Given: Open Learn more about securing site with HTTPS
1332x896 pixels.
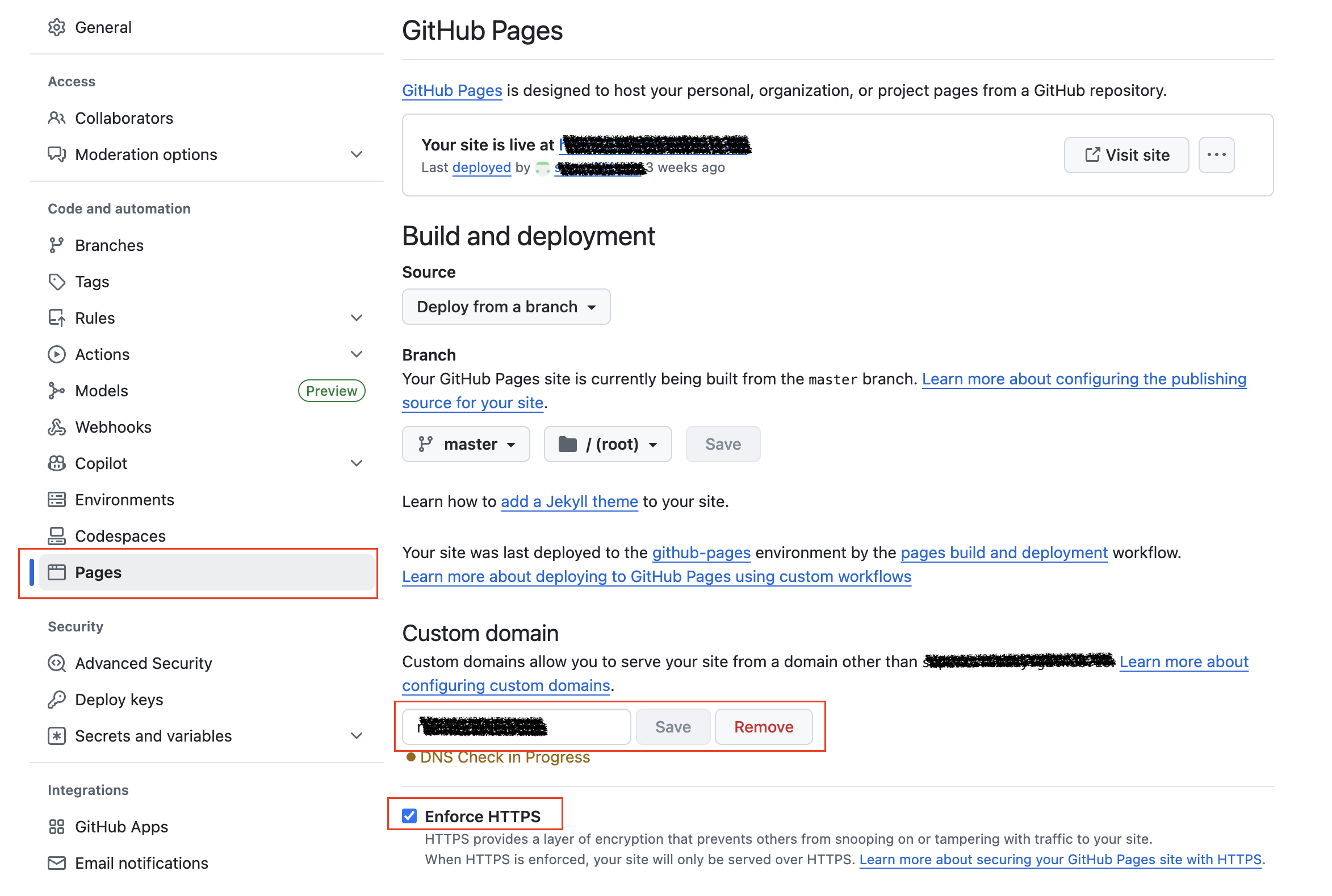Looking at the screenshot, I should click(x=1060, y=860).
